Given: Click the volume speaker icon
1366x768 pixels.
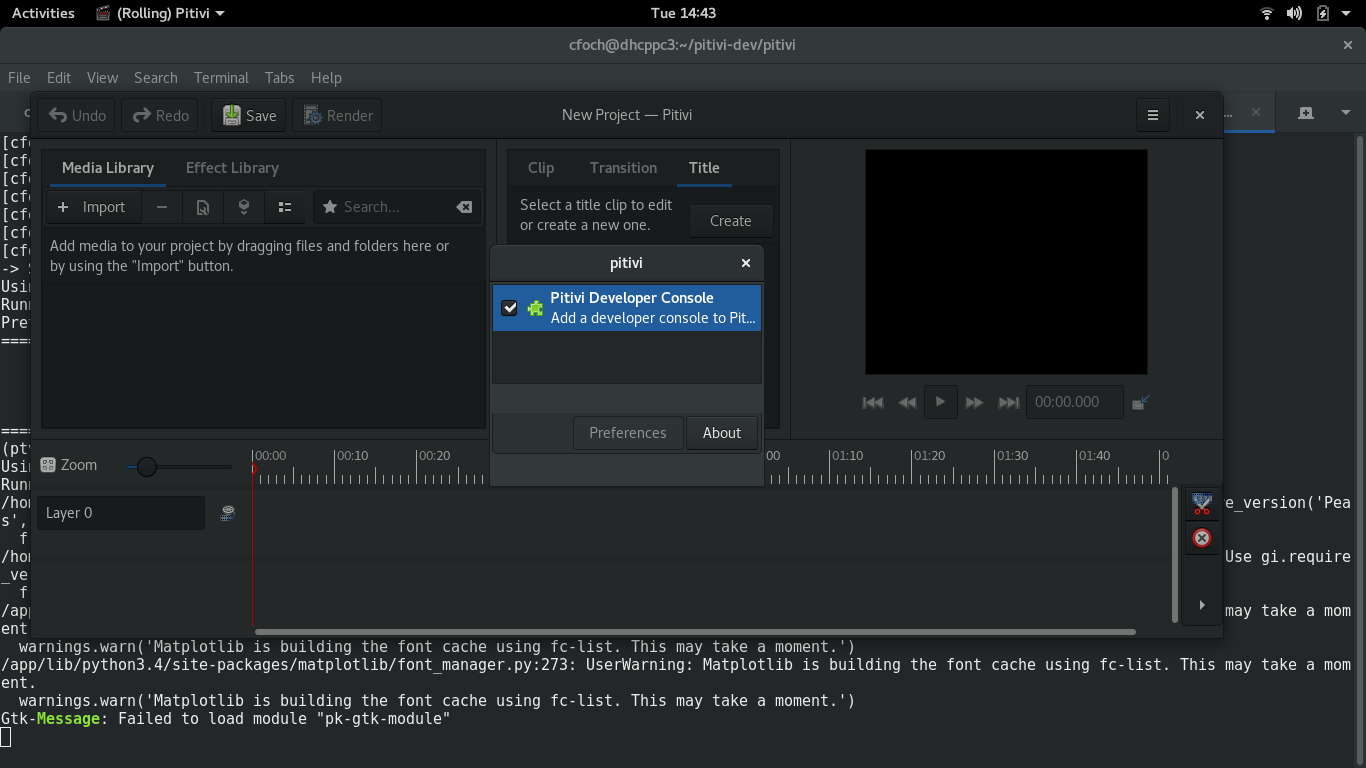Looking at the screenshot, I should 1294,13.
